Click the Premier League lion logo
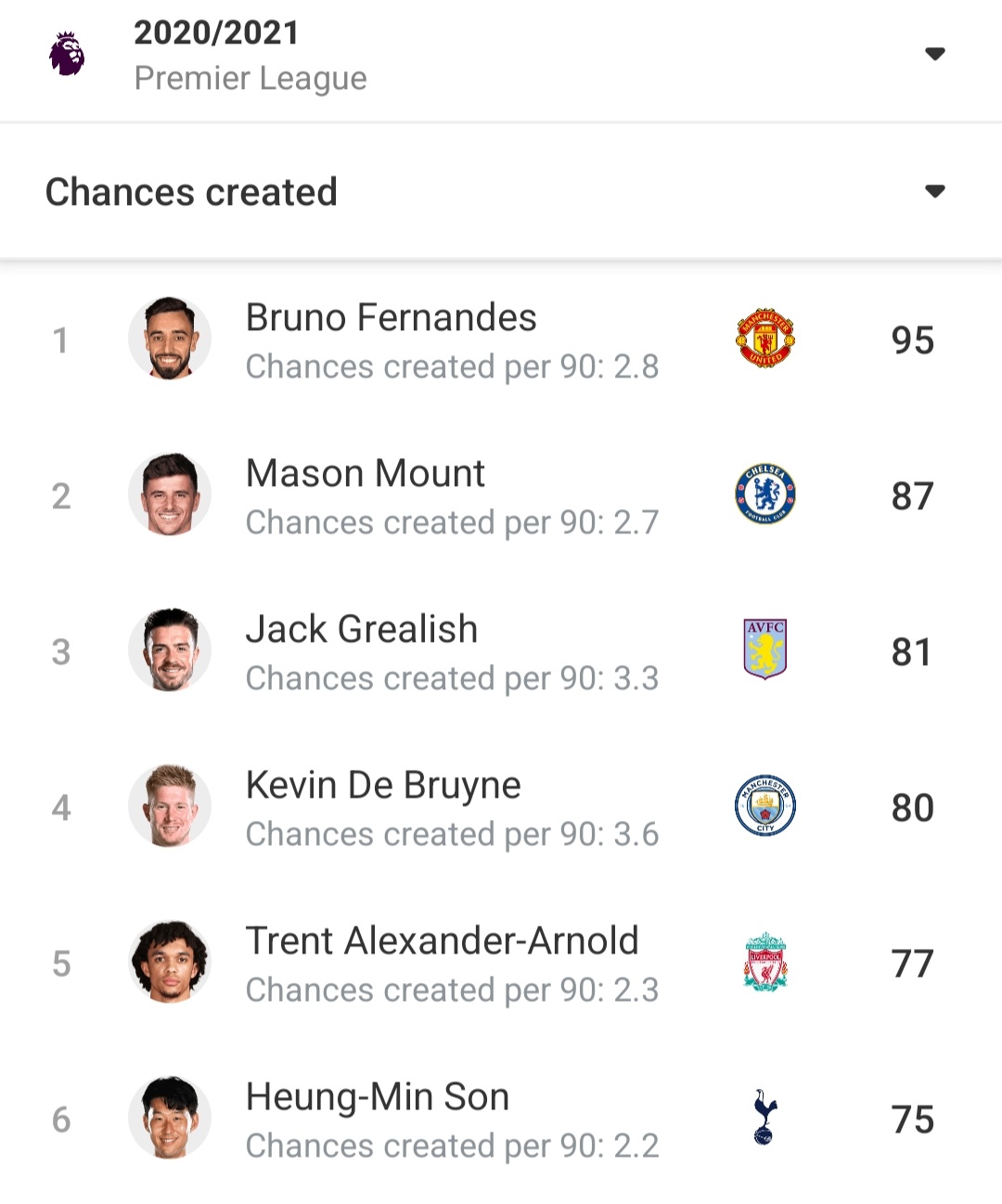This screenshot has height=1204, width=1002. point(67,54)
